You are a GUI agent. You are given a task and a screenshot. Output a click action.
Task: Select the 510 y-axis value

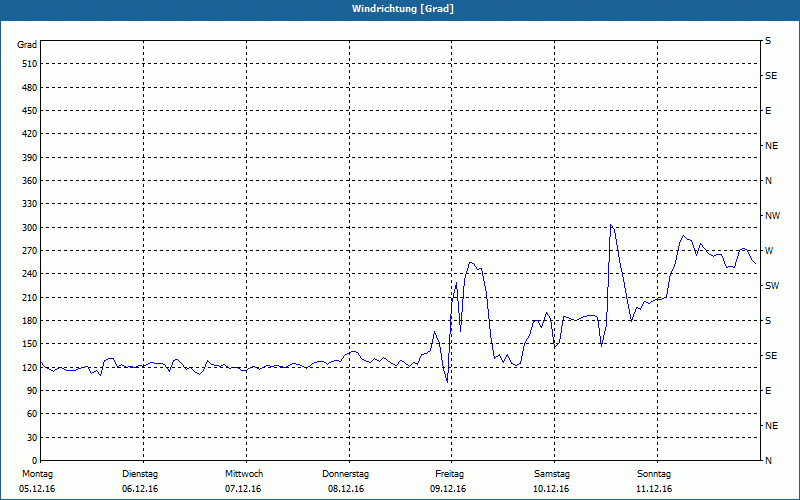point(30,64)
